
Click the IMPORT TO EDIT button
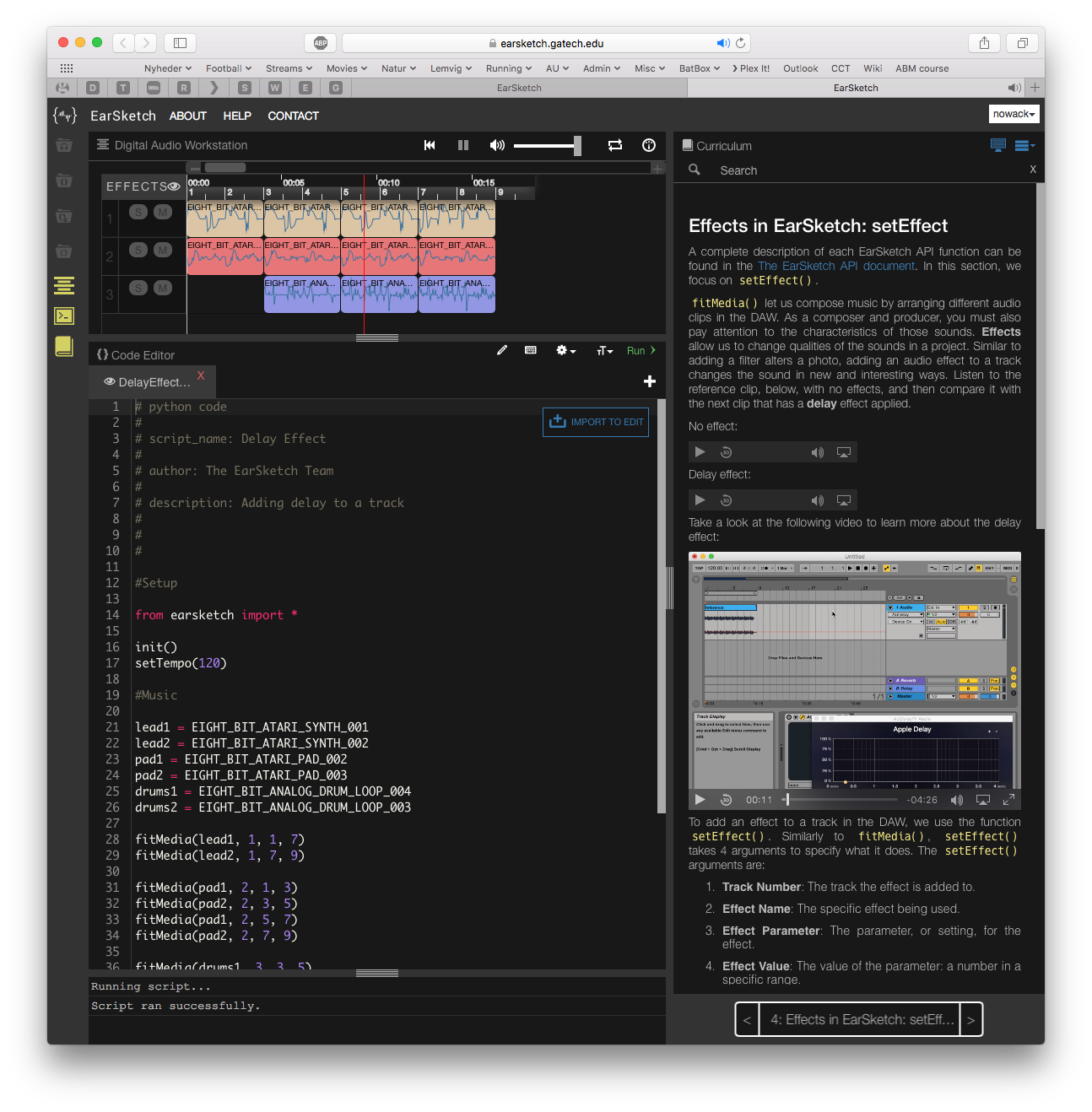coord(596,422)
